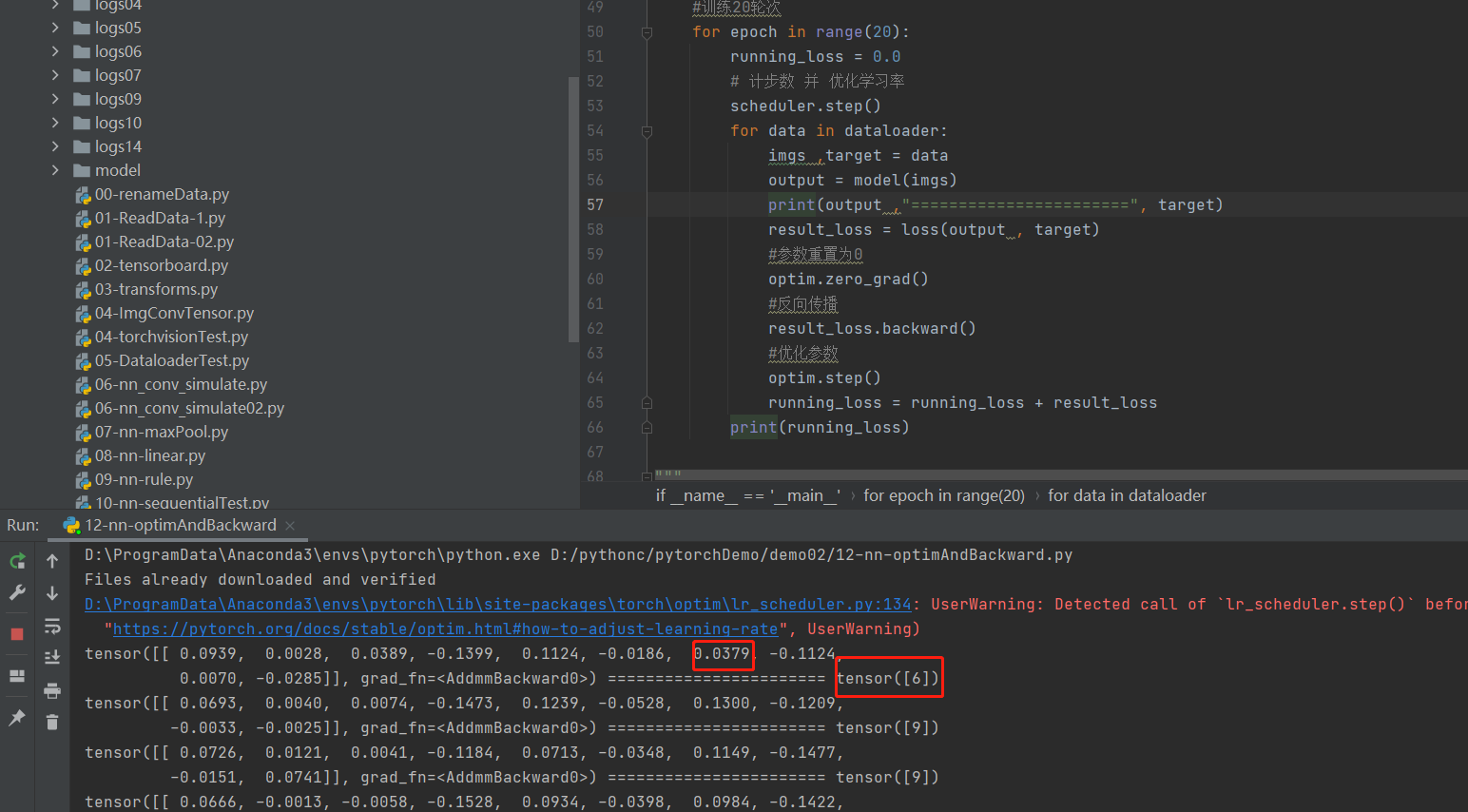Open pytorch.org optim docs link
The image size is (1468, 812).
[445, 629]
